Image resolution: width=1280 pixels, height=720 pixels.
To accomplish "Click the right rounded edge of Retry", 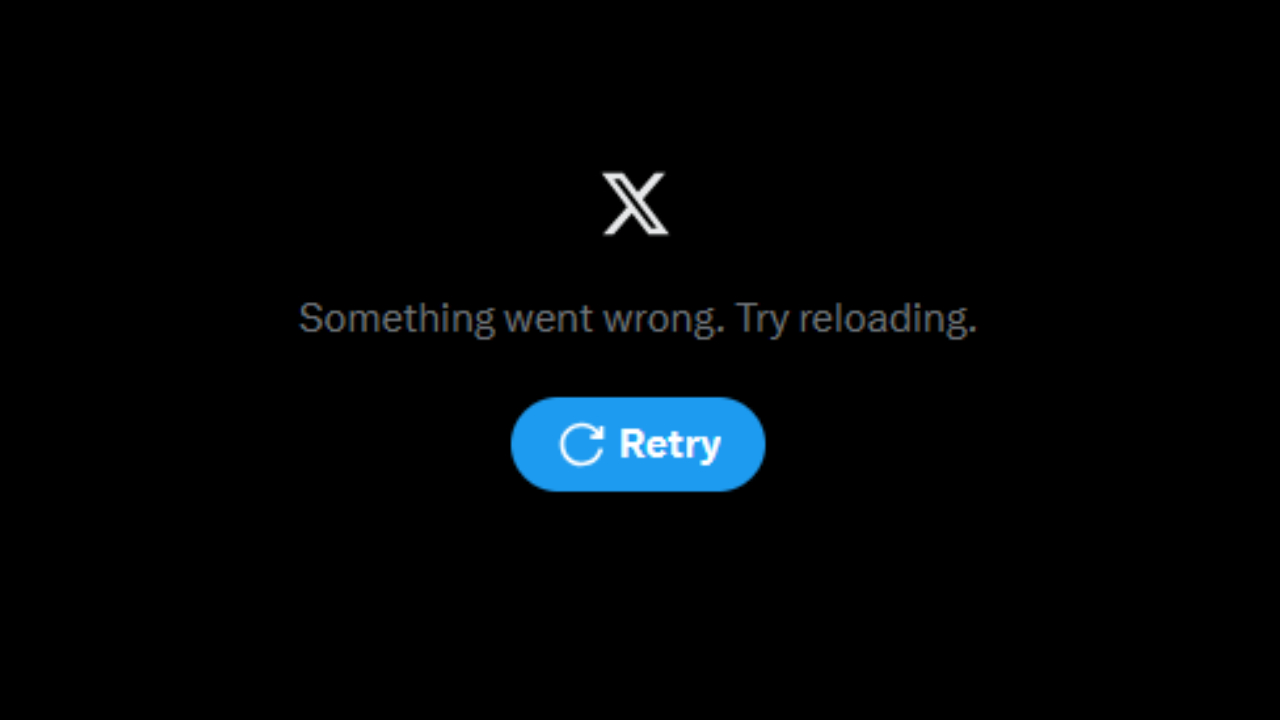I will [745, 444].
